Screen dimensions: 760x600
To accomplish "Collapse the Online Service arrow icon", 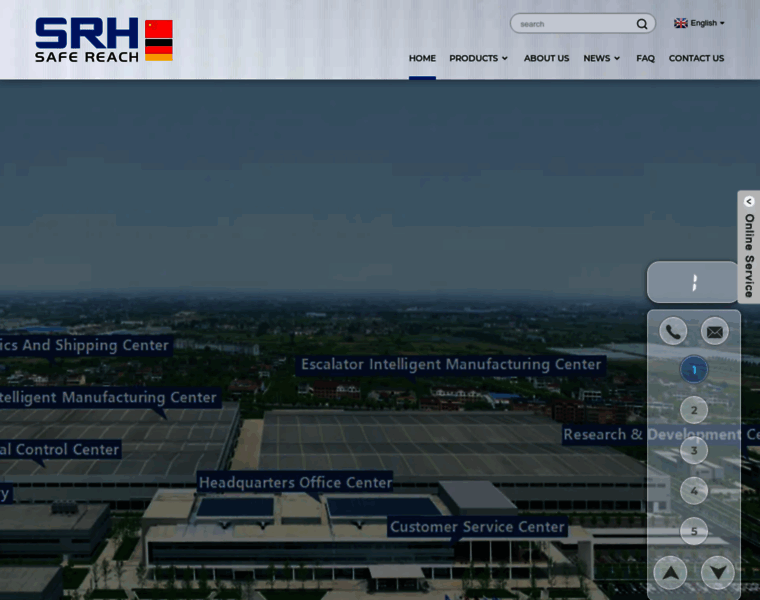I will point(749,201).
